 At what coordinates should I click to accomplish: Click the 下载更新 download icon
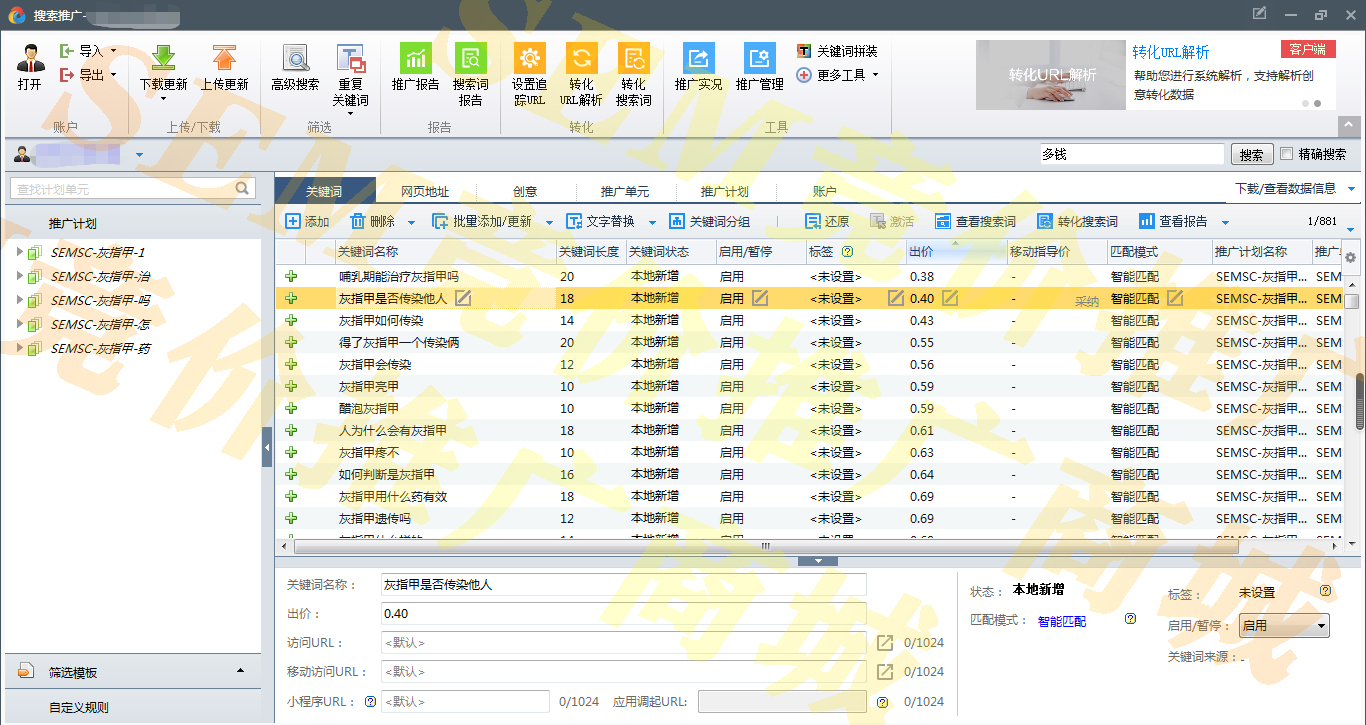click(x=163, y=59)
